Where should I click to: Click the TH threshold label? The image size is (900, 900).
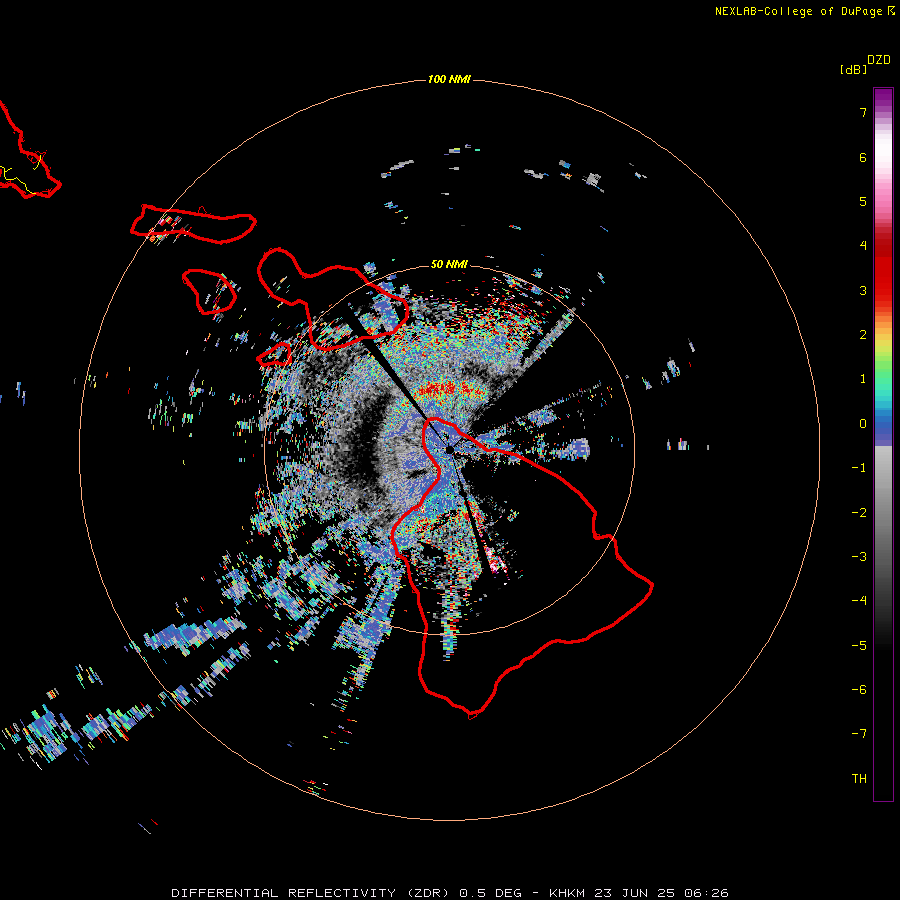coord(859,779)
